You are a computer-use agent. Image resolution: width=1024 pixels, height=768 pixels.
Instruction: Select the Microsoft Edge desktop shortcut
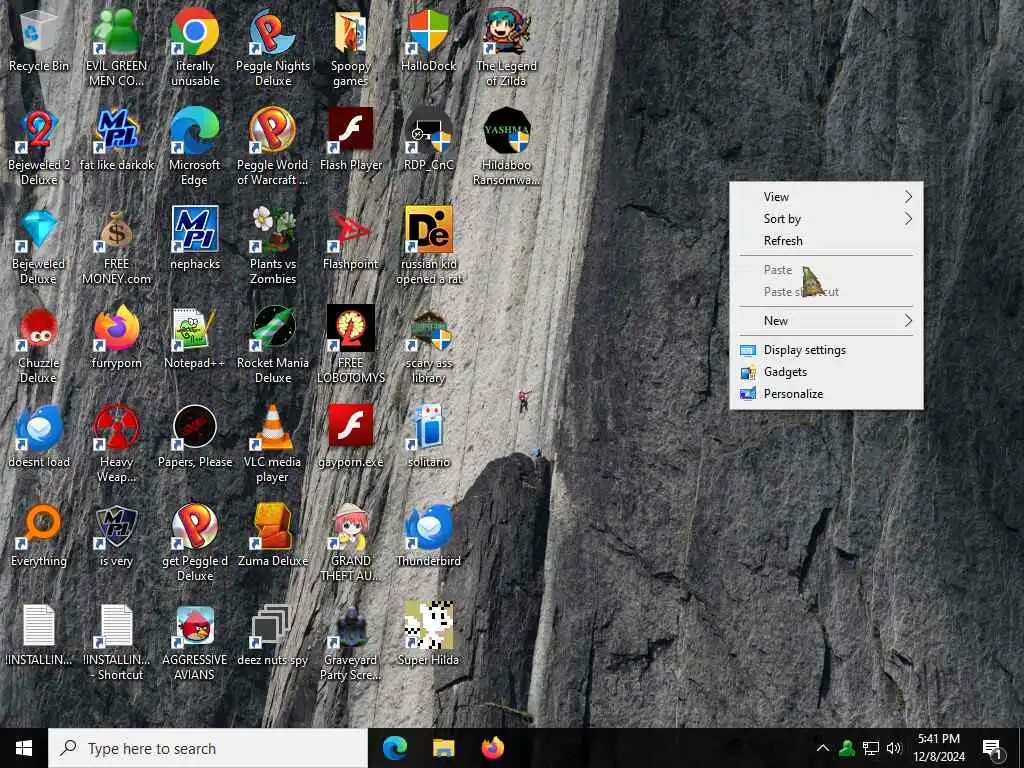tap(195, 146)
